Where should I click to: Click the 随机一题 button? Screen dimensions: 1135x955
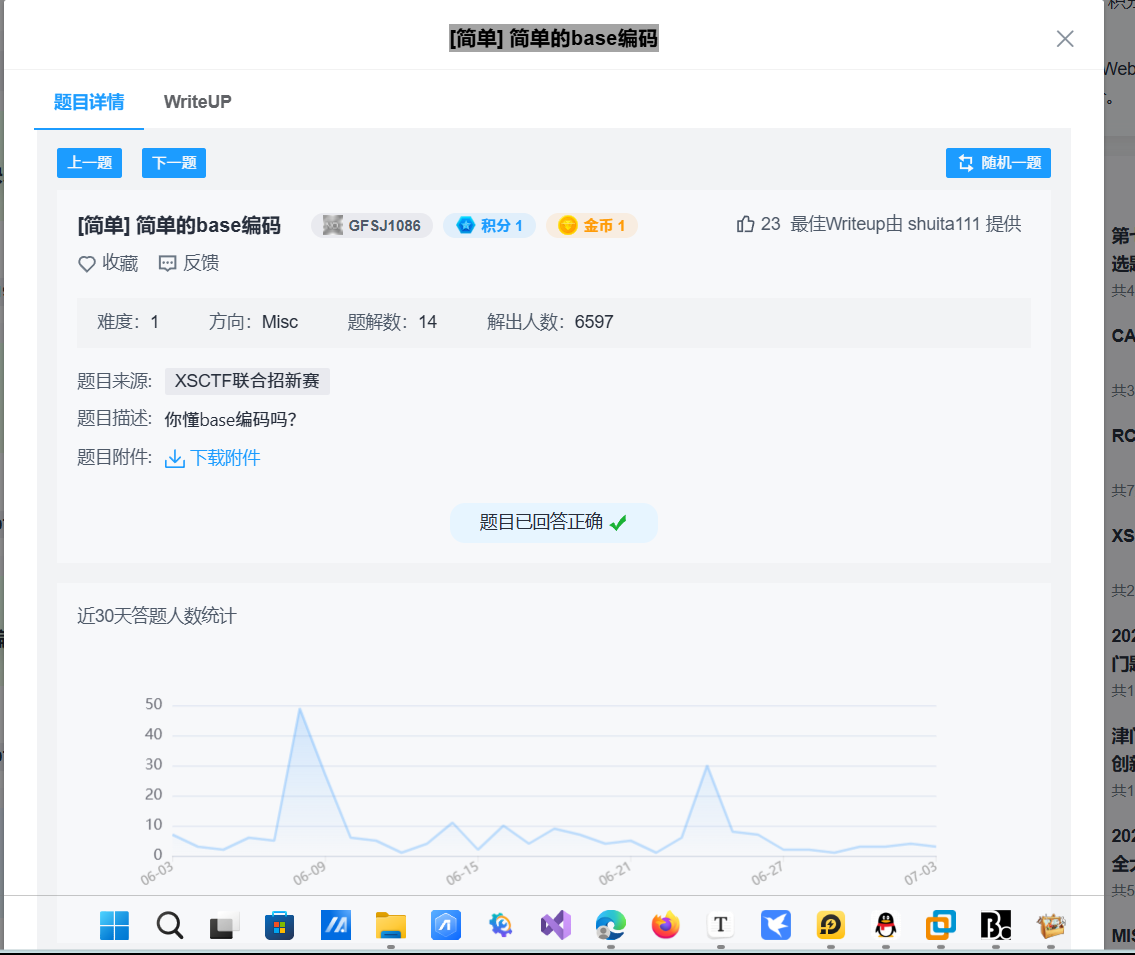(998, 163)
